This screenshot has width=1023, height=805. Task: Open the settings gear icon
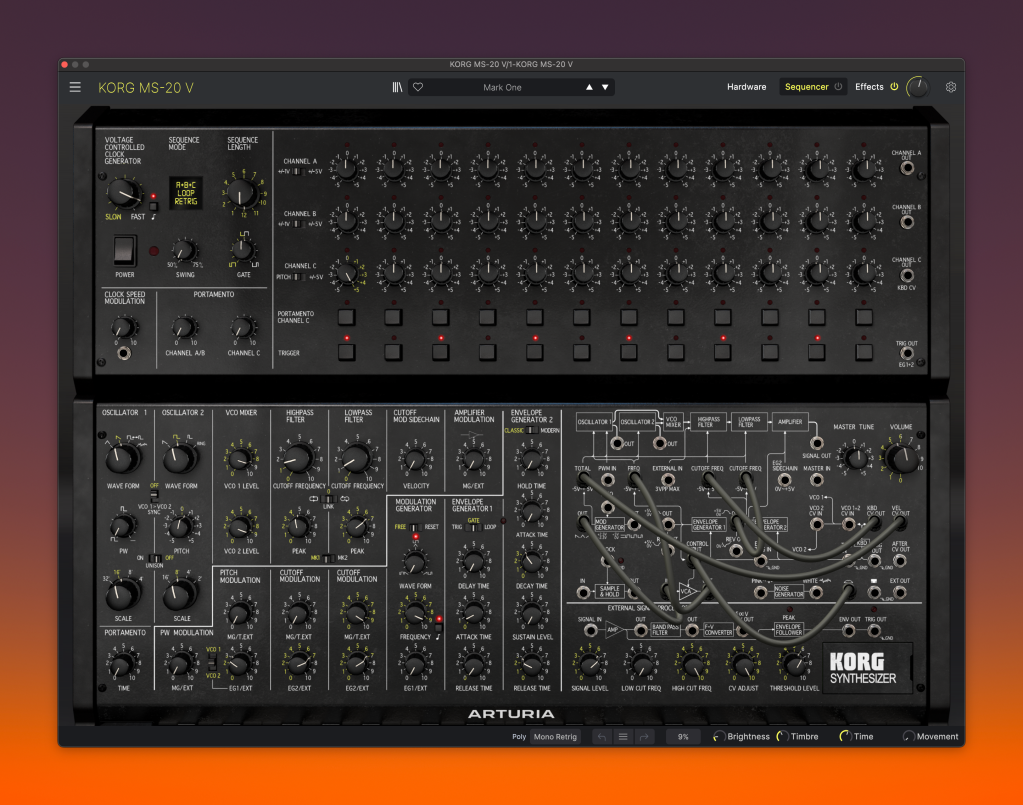point(951,87)
